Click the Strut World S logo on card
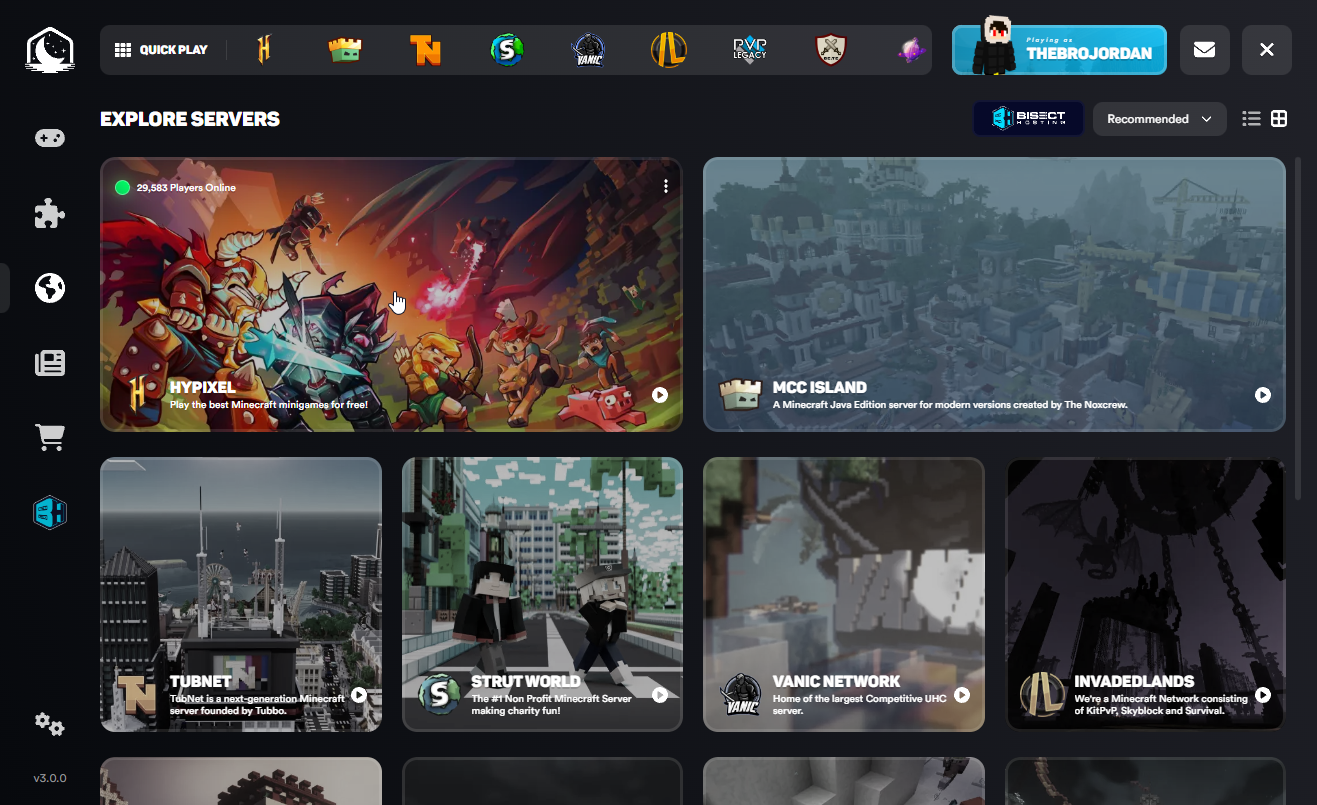The width and height of the screenshot is (1317, 805). 439,695
